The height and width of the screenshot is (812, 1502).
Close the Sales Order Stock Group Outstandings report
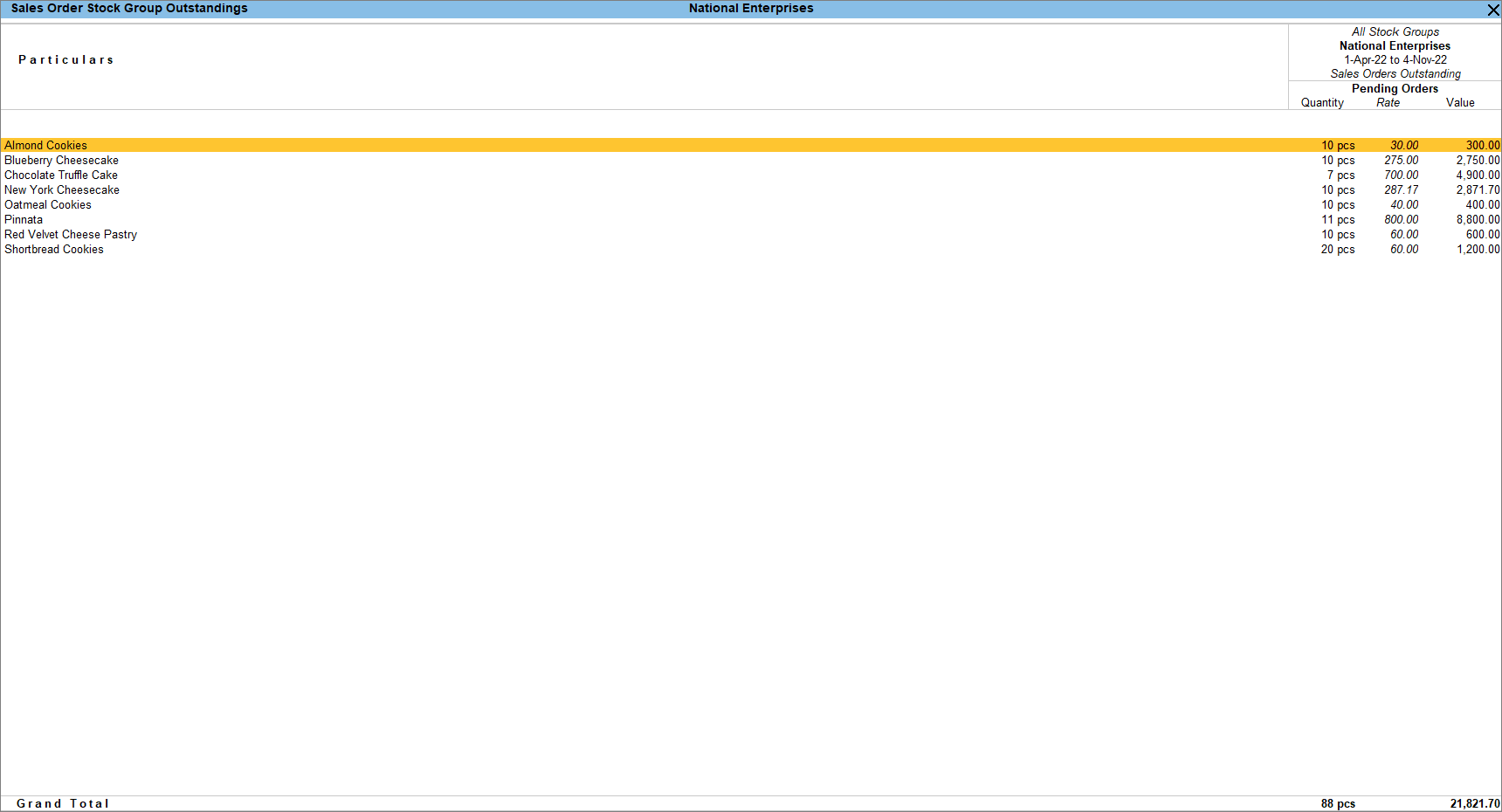click(1492, 10)
